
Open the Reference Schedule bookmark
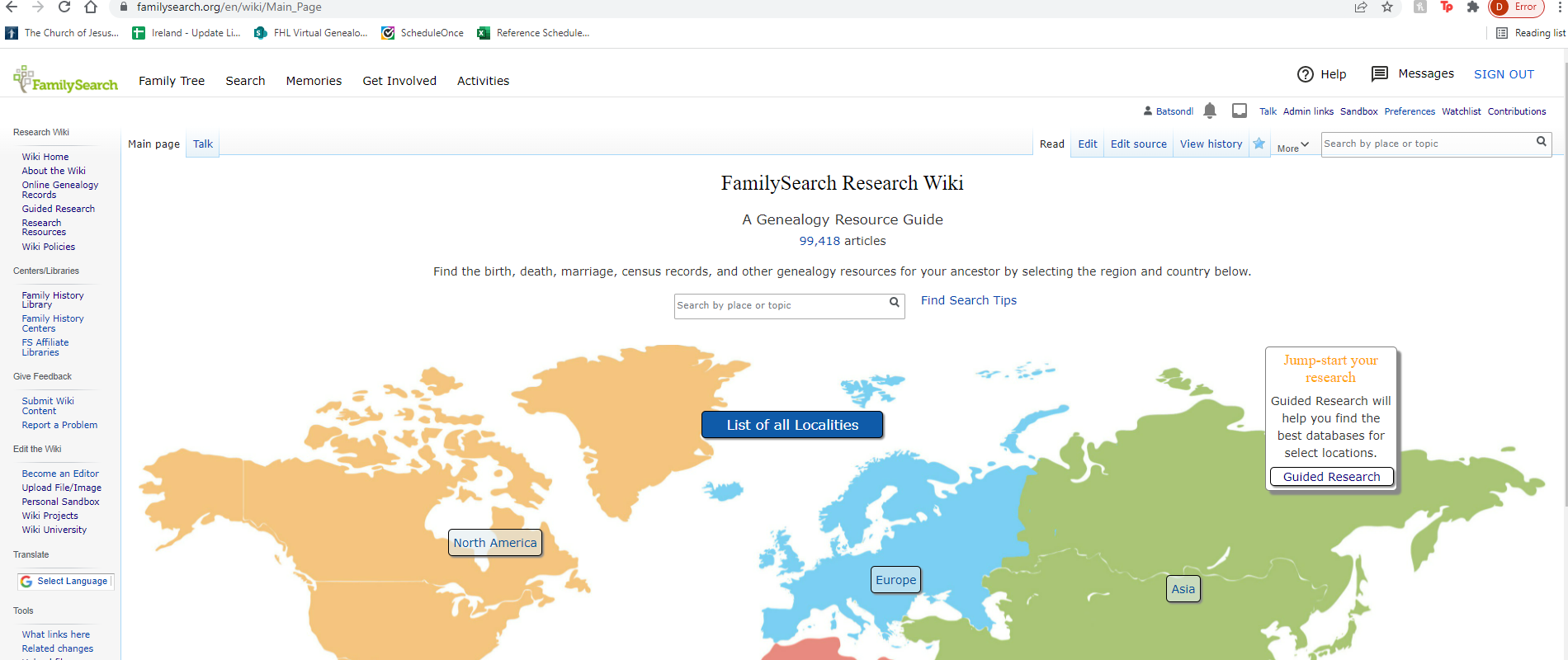[533, 33]
